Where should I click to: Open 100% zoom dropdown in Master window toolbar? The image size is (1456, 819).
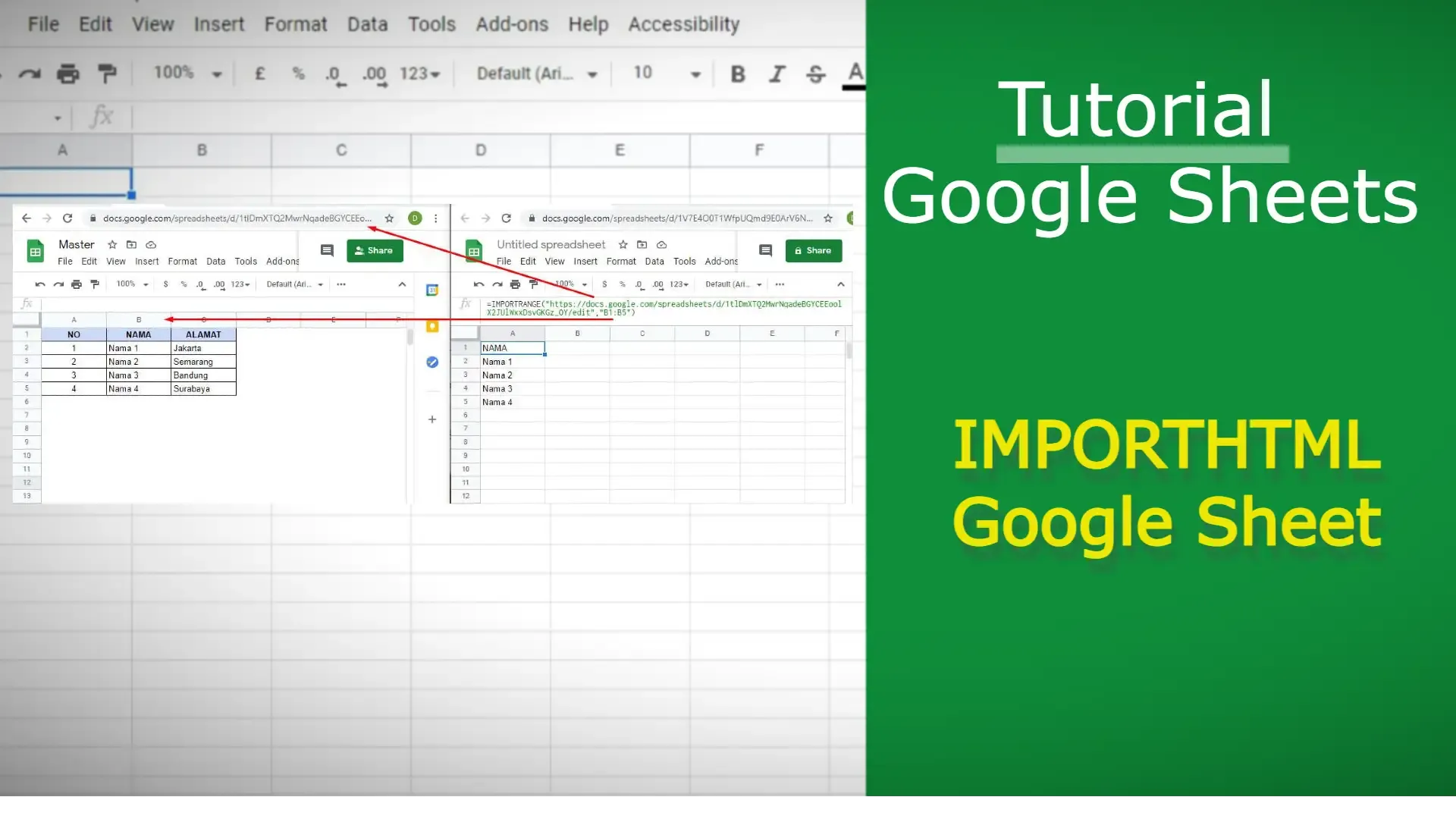pyautogui.click(x=133, y=284)
